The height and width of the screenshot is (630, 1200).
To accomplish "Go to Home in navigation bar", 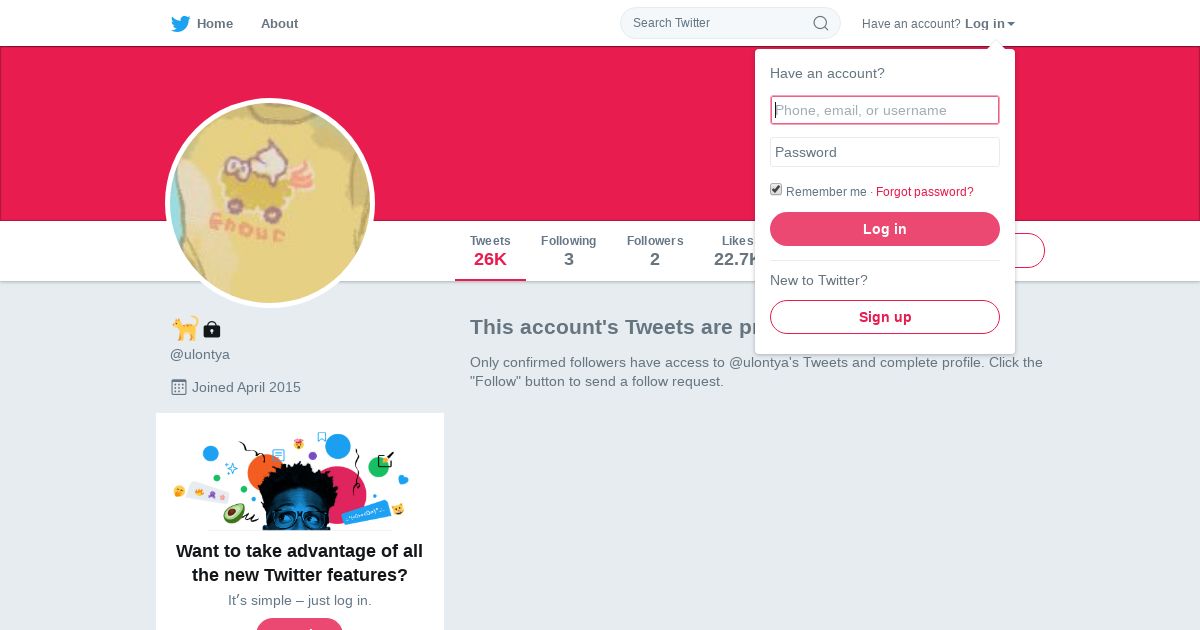I will (x=214, y=24).
